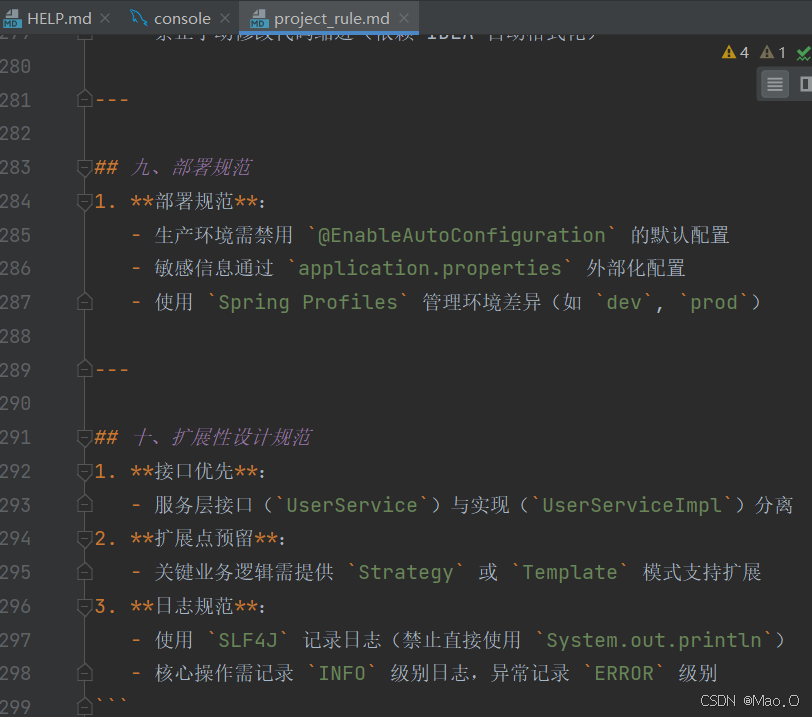Click the closing backticks on line 299
The image size is (812, 717).
pos(111,701)
